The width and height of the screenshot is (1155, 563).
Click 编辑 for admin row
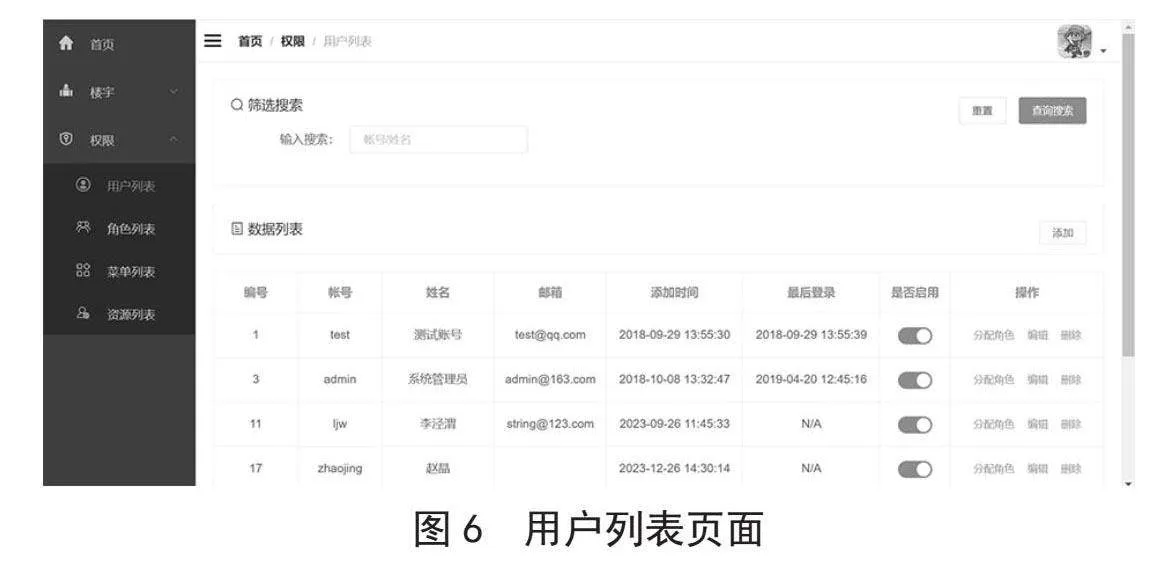pos(1038,380)
